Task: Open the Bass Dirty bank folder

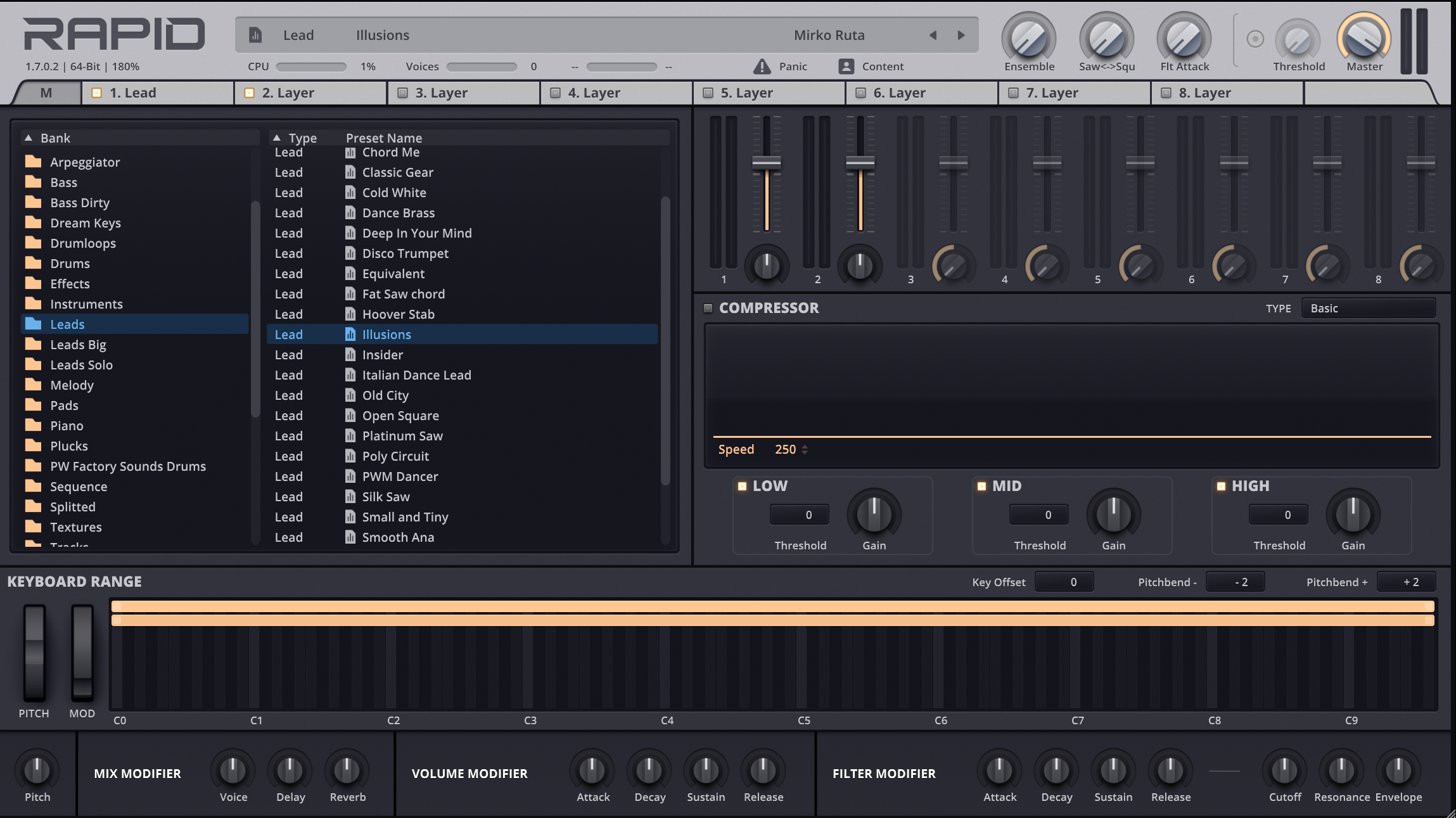Action: point(135,203)
